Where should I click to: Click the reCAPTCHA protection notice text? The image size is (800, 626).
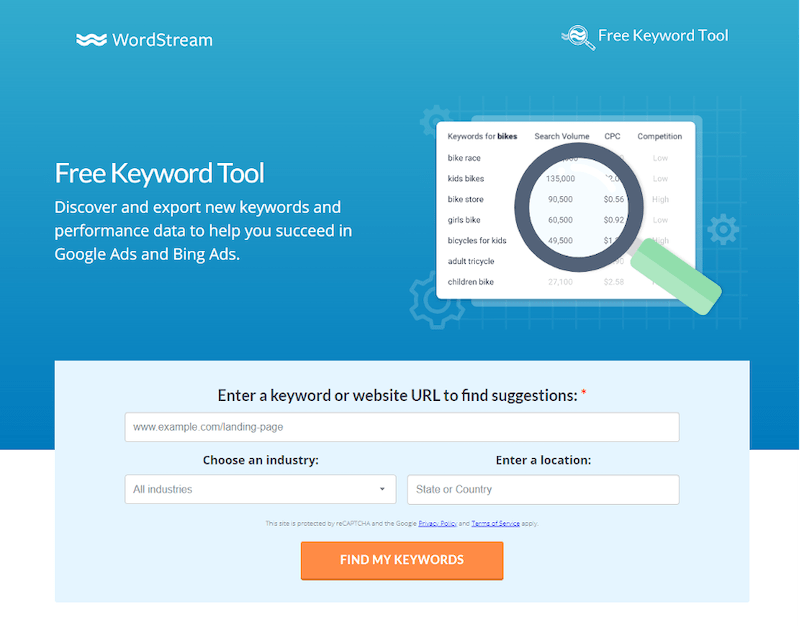[x=402, y=523]
